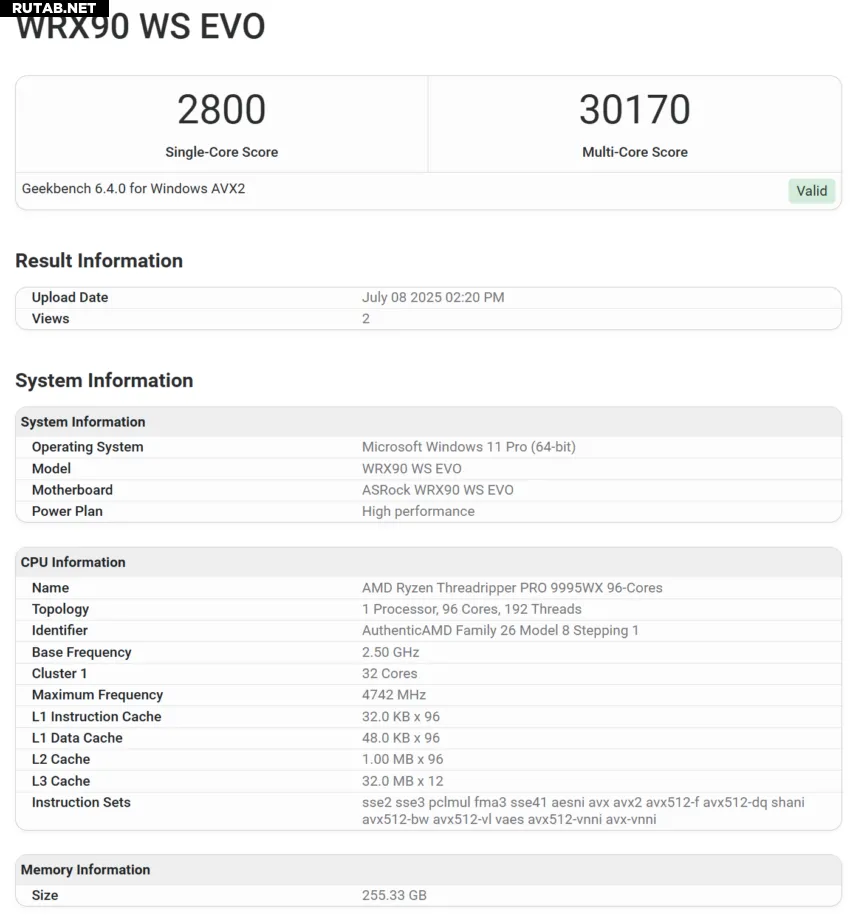Click the Upload Date label
The image size is (850, 920).
pos(70,297)
